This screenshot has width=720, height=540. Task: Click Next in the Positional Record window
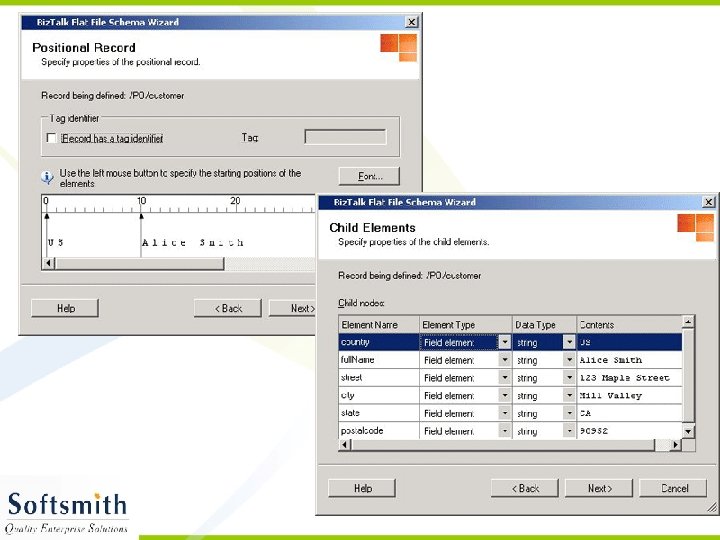292,308
